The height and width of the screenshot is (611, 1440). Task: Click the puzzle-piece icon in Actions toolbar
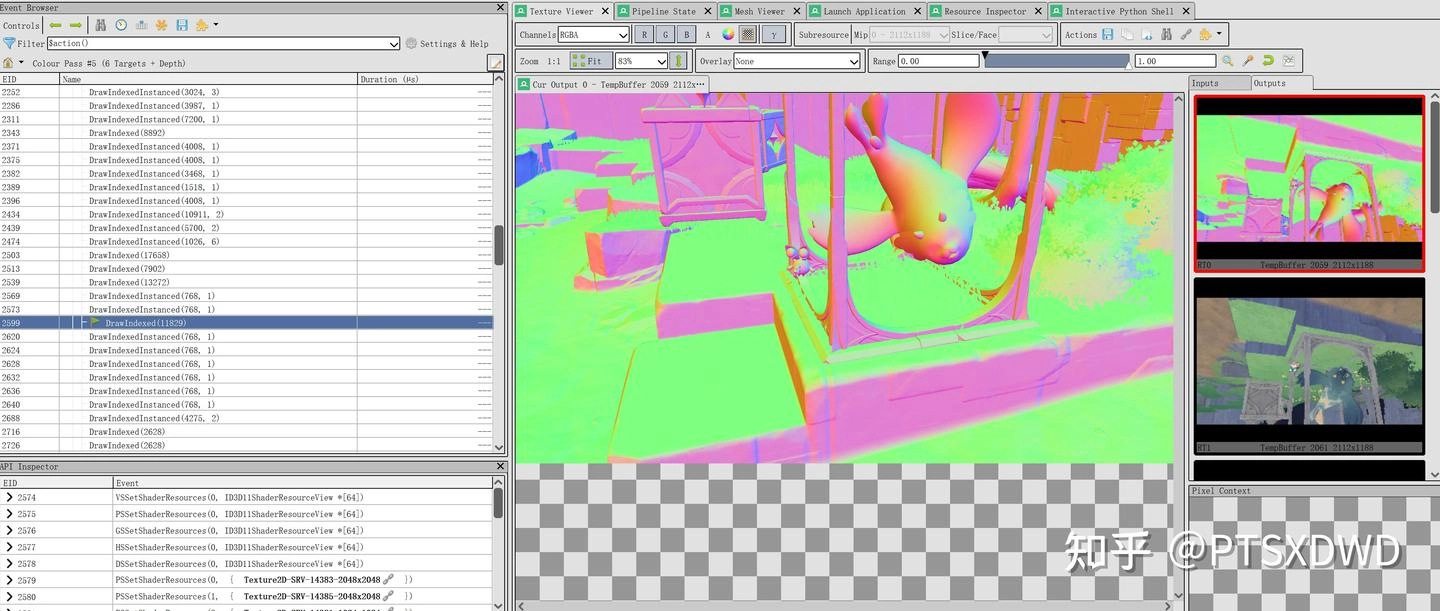pyautogui.click(x=1205, y=34)
